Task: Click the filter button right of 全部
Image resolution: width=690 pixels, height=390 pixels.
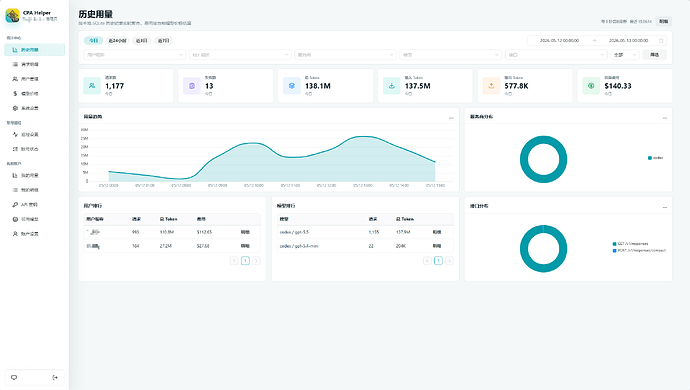Action: (x=654, y=55)
